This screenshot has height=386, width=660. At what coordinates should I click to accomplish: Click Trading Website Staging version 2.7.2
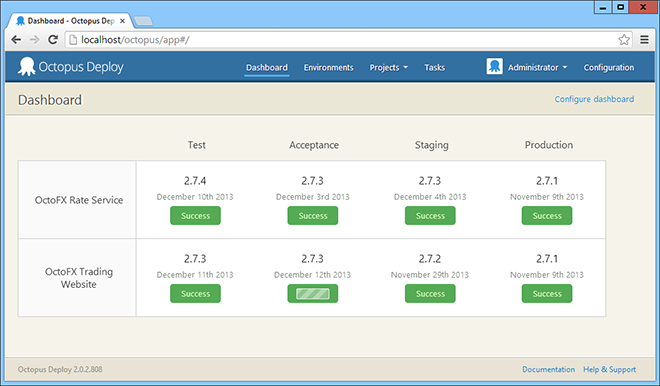430,258
